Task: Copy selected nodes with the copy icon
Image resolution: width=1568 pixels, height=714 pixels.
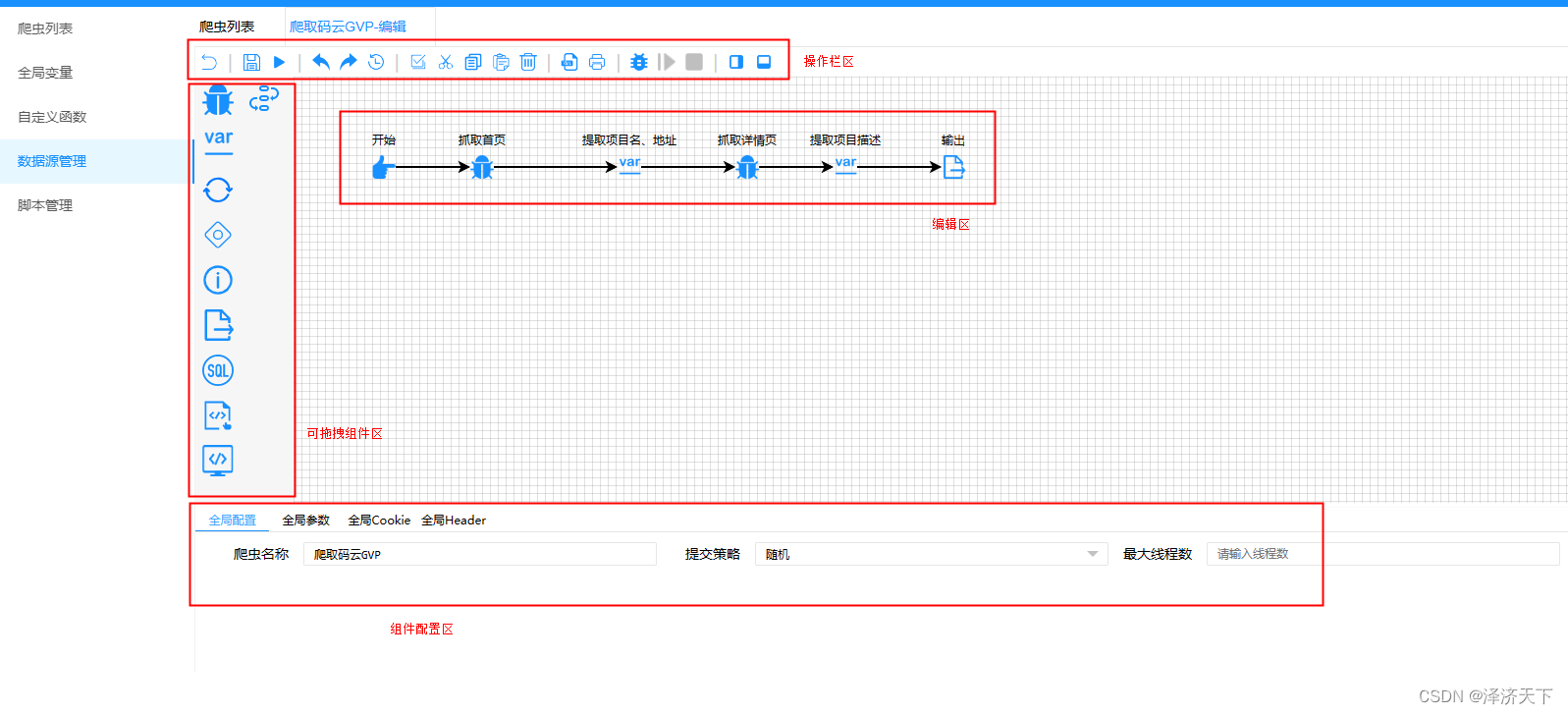Action: tap(473, 62)
